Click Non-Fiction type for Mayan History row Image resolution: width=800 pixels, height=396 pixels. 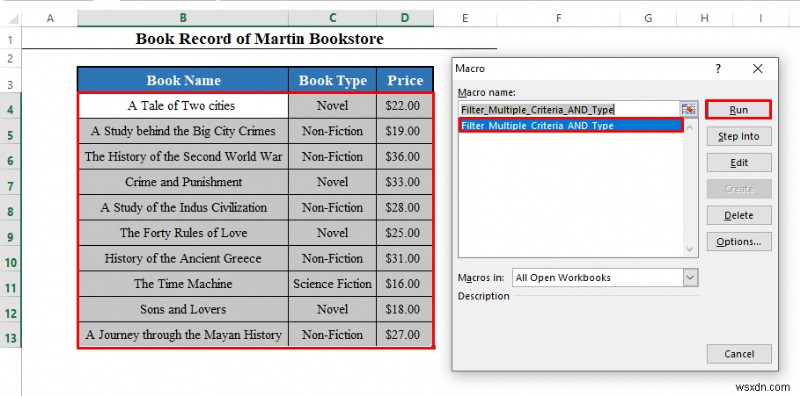[x=333, y=335]
